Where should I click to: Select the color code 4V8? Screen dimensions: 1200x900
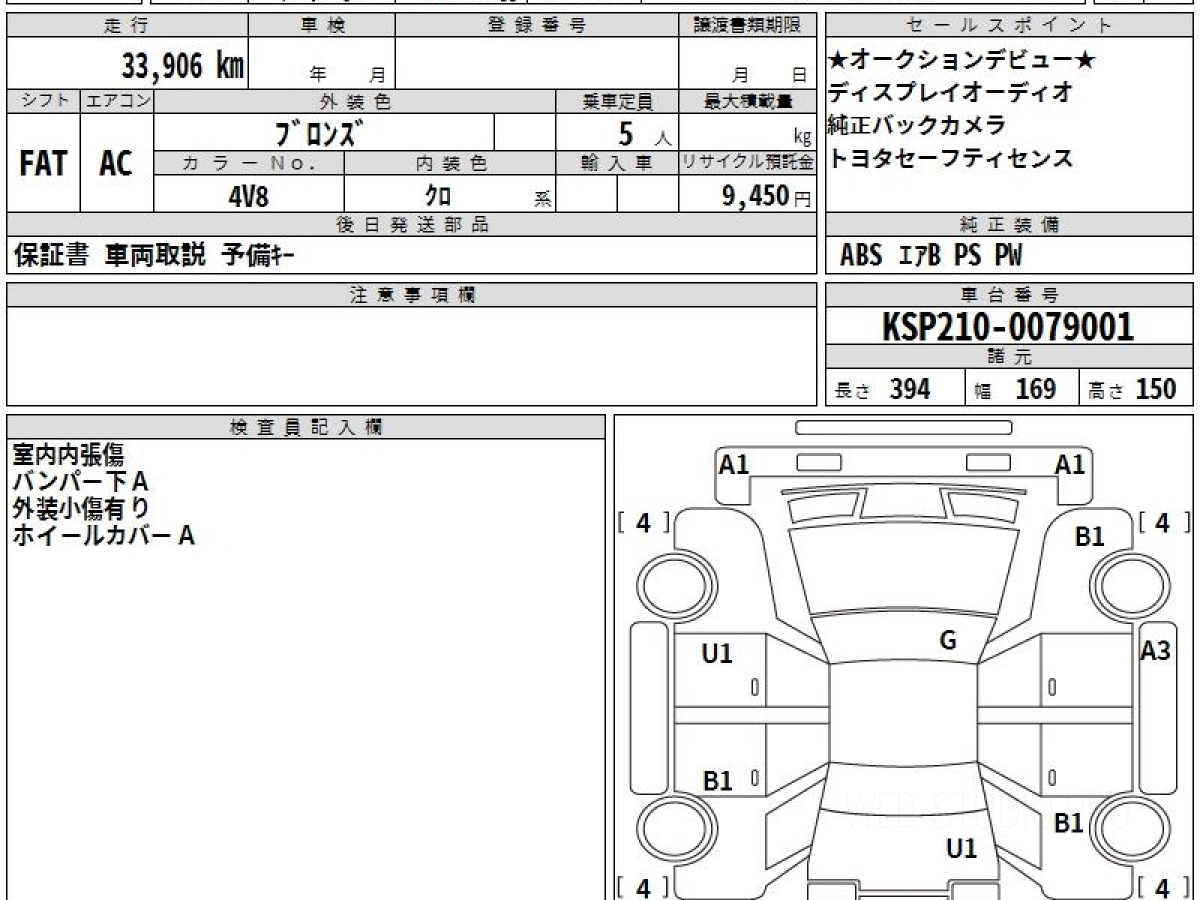coord(249,195)
